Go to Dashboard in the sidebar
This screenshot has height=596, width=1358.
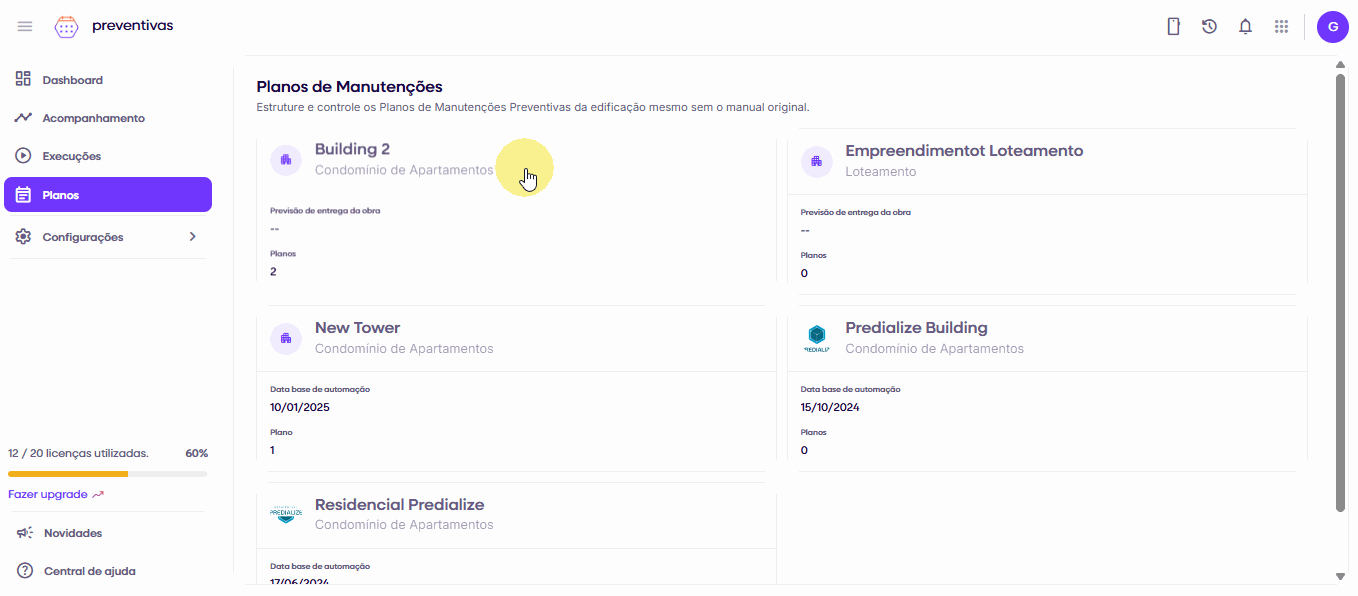pyautogui.click(x=108, y=80)
